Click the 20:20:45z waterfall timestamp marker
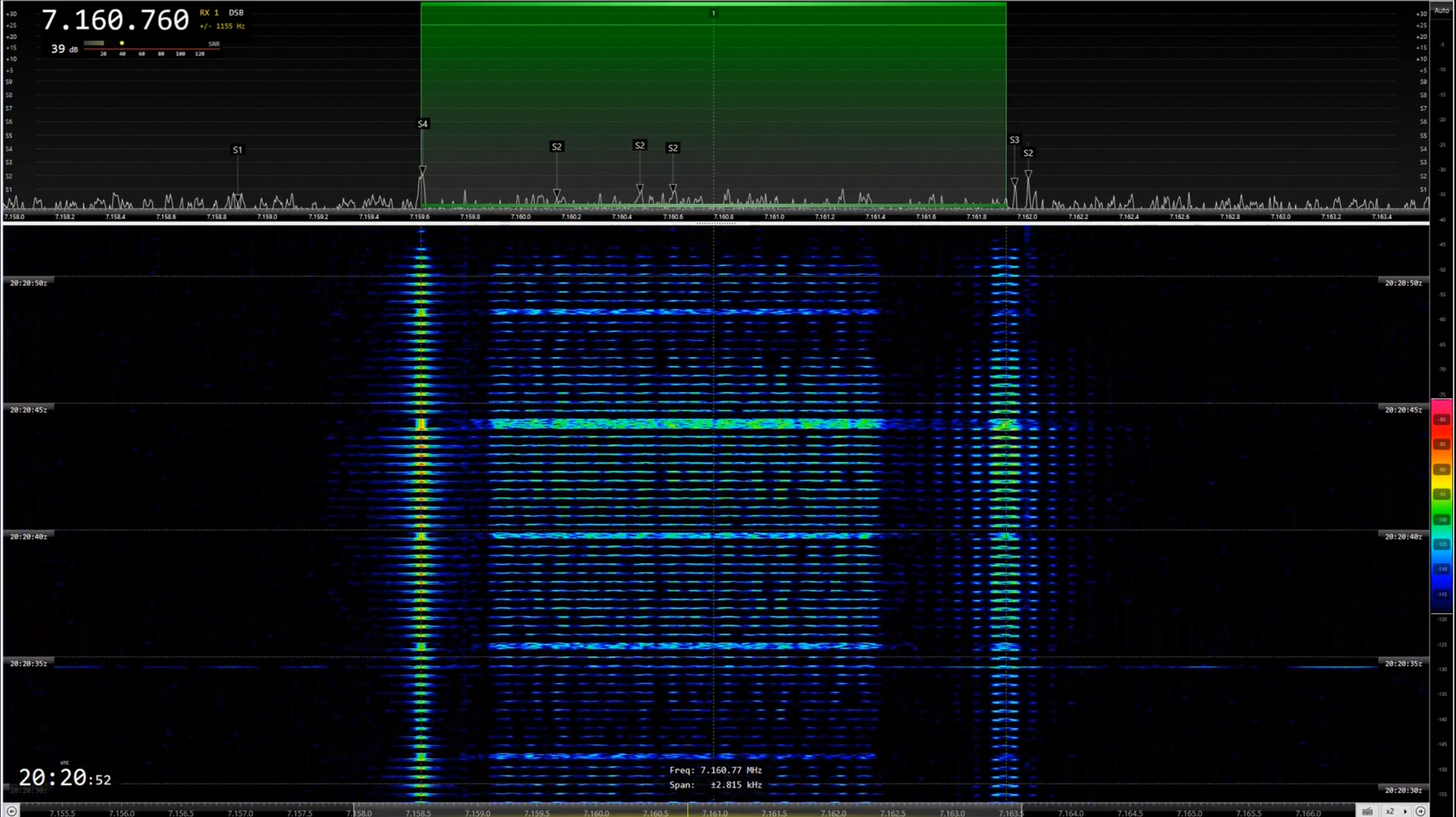Screen dimensions: 1456x817 (x=28, y=409)
